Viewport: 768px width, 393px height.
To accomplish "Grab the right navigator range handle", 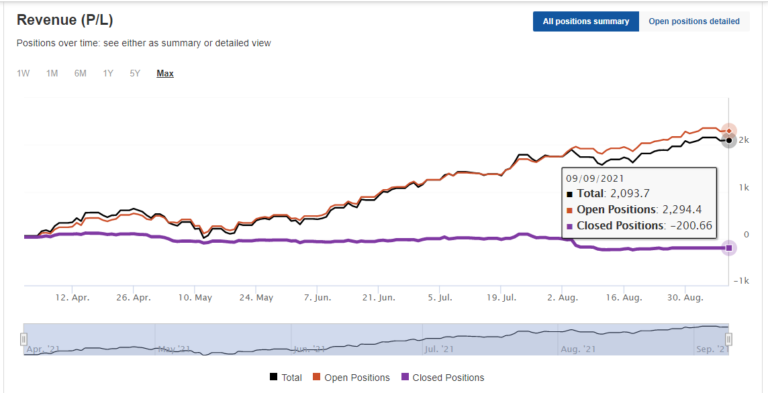I will pyautogui.click(x=729, y=339).
